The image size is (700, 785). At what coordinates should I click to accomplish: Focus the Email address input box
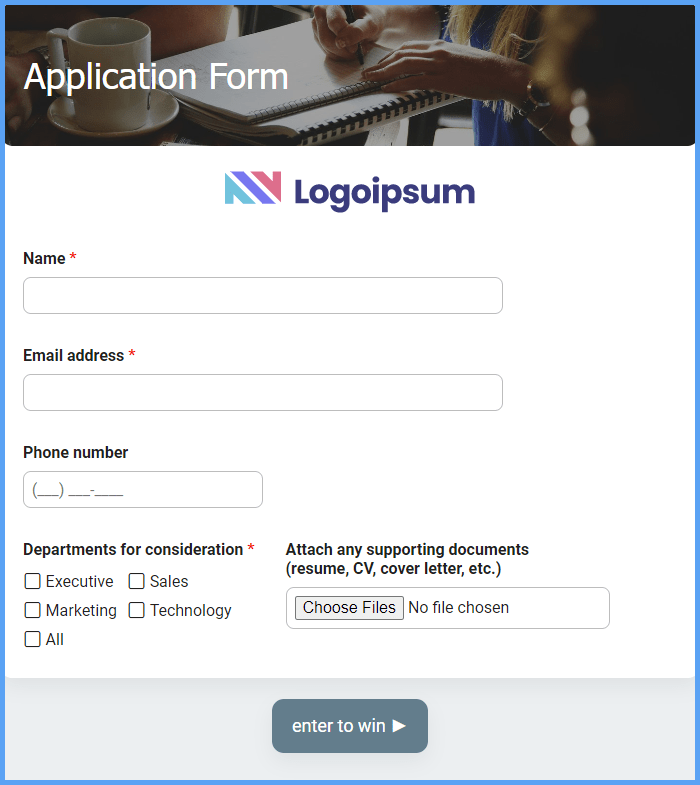[263, 392]
